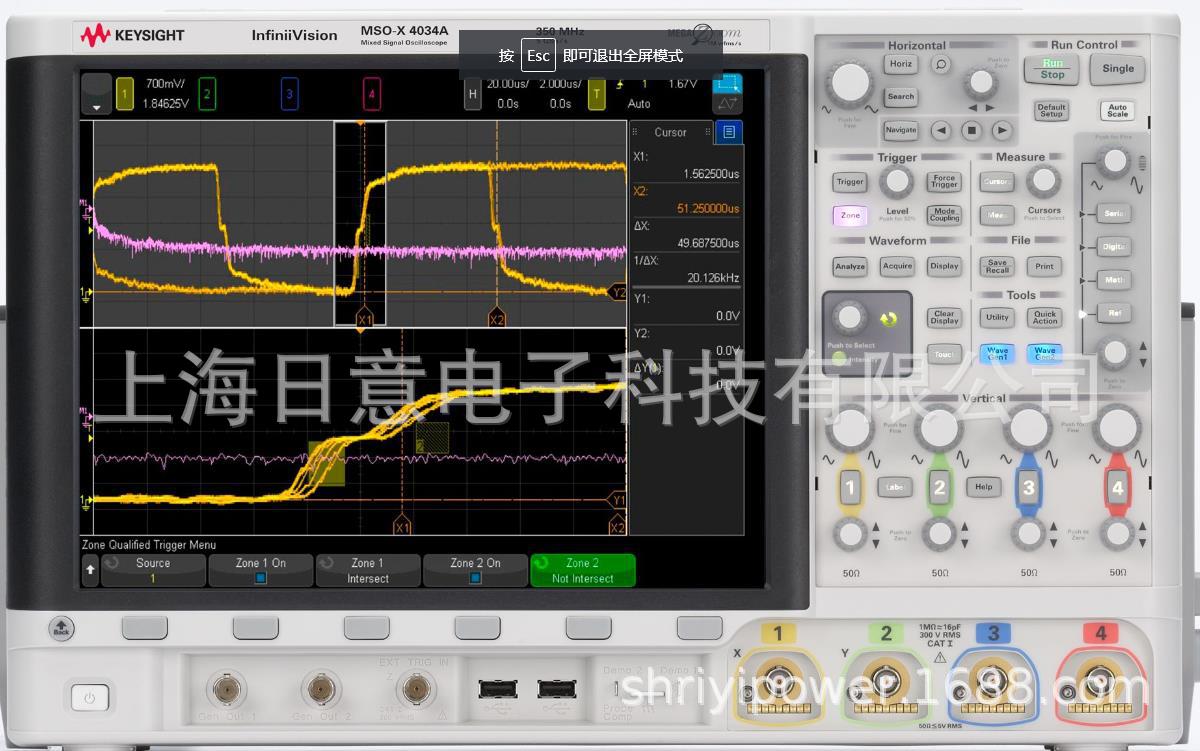Select the Ref key
Screen dimensions: 1200x751
1114,313
